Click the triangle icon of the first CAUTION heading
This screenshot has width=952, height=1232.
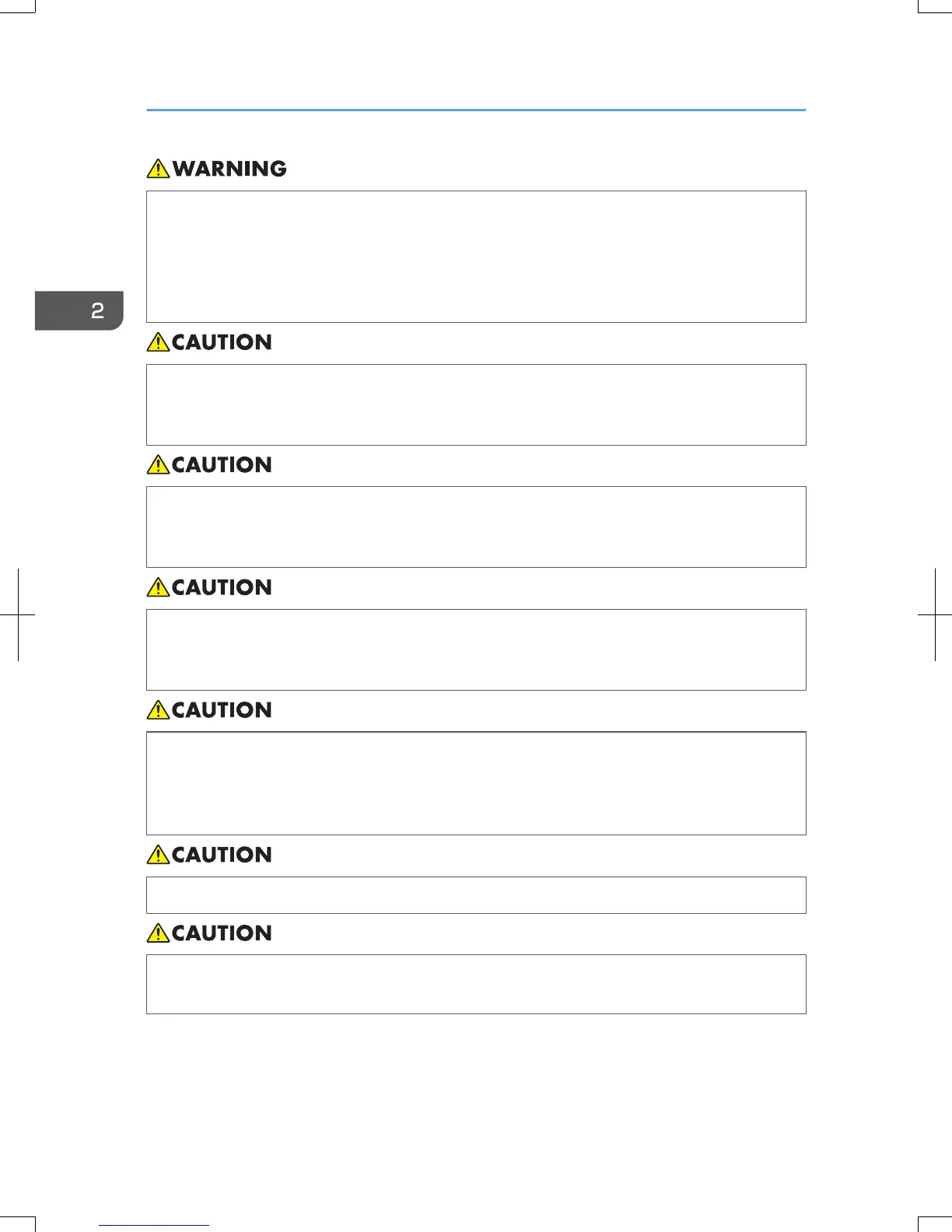158,342
